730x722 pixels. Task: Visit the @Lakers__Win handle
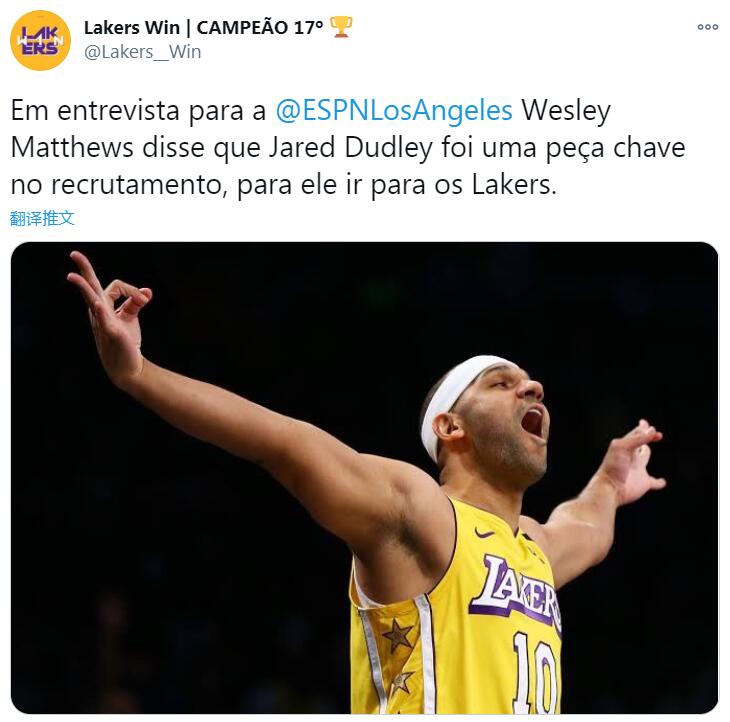pos(142,52)
